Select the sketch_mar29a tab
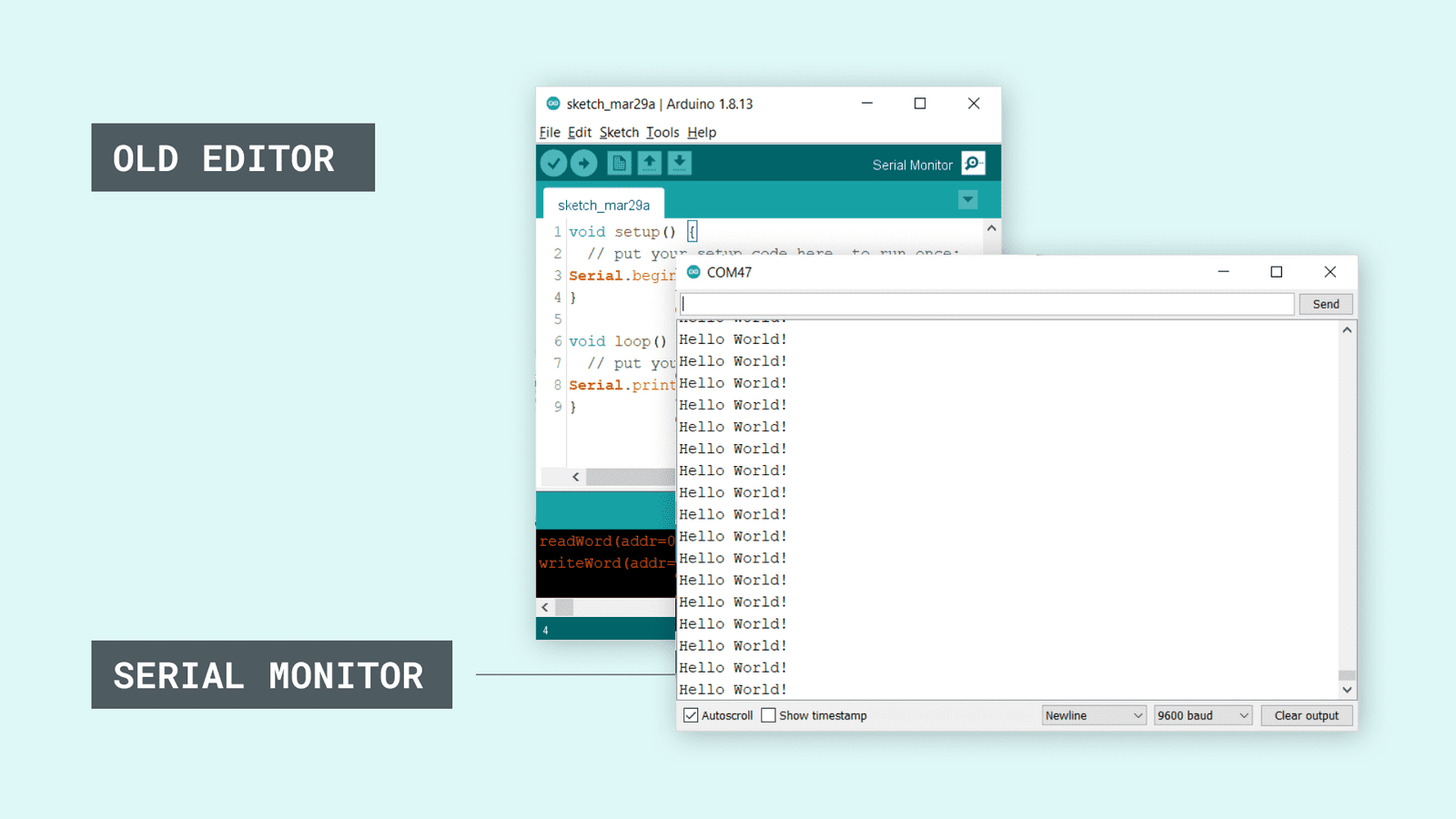 [x=603, y=205]
